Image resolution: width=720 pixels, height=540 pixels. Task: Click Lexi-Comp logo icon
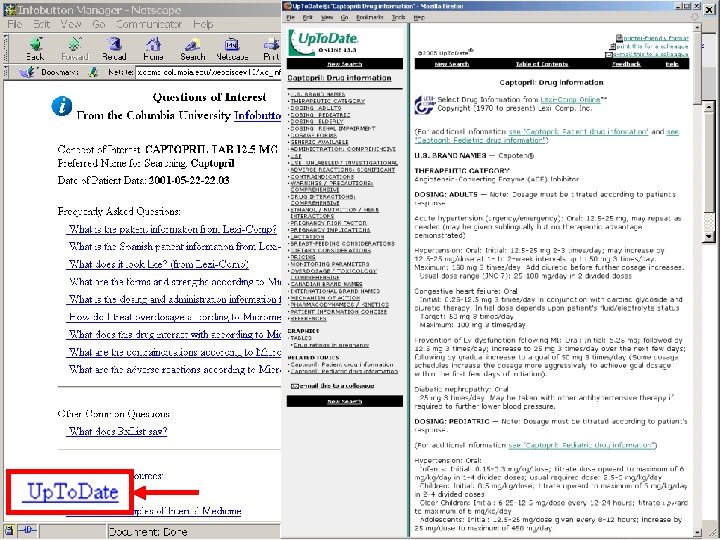pyautogui.click(x=424, y=104)
